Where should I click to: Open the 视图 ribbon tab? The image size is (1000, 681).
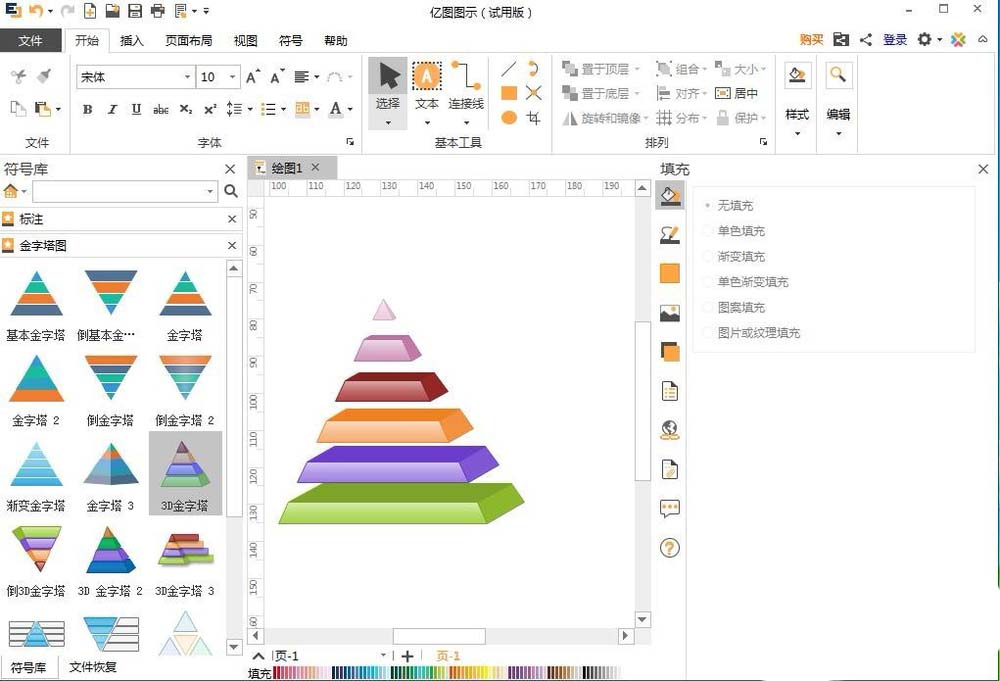(x=245, y=40)
